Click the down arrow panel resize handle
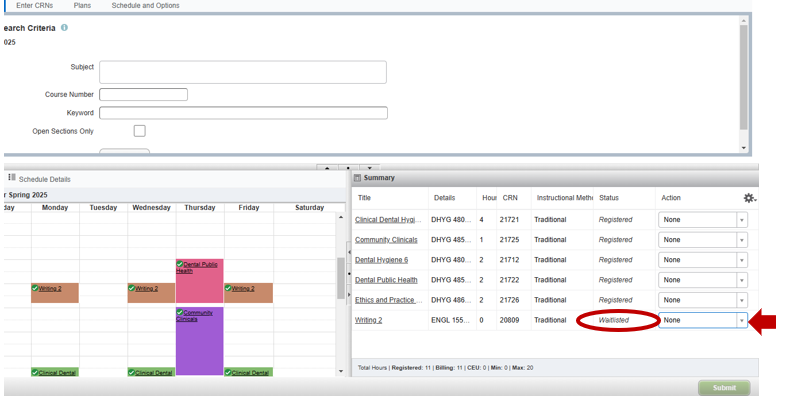 click(370, 167)
